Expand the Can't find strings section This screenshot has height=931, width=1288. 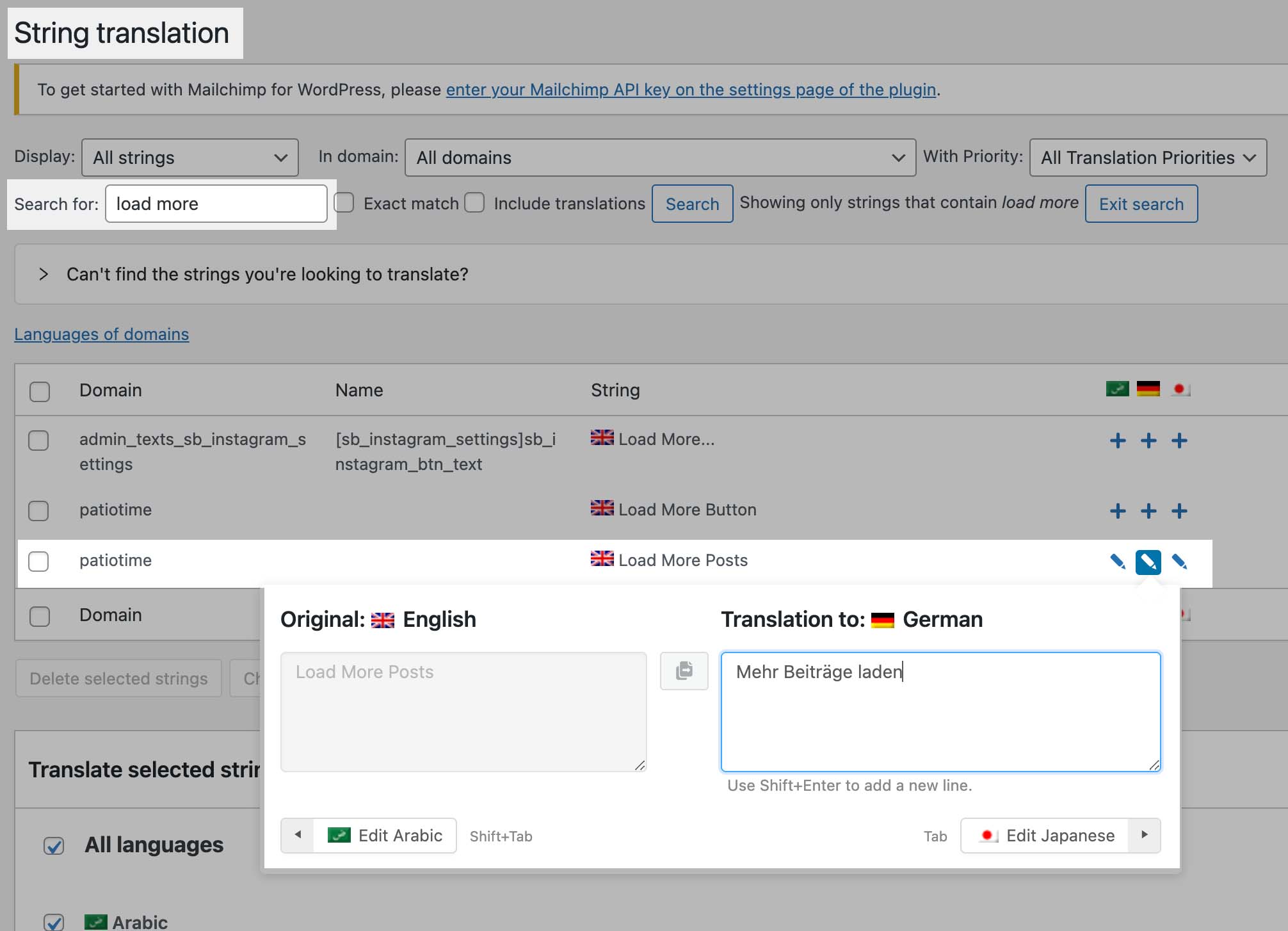[x=44, y=274]
